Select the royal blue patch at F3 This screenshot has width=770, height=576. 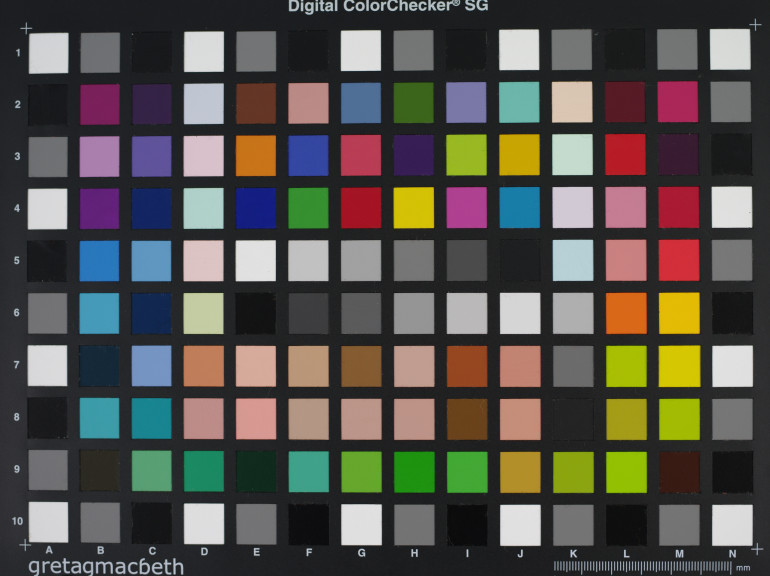tap(308, 156)
